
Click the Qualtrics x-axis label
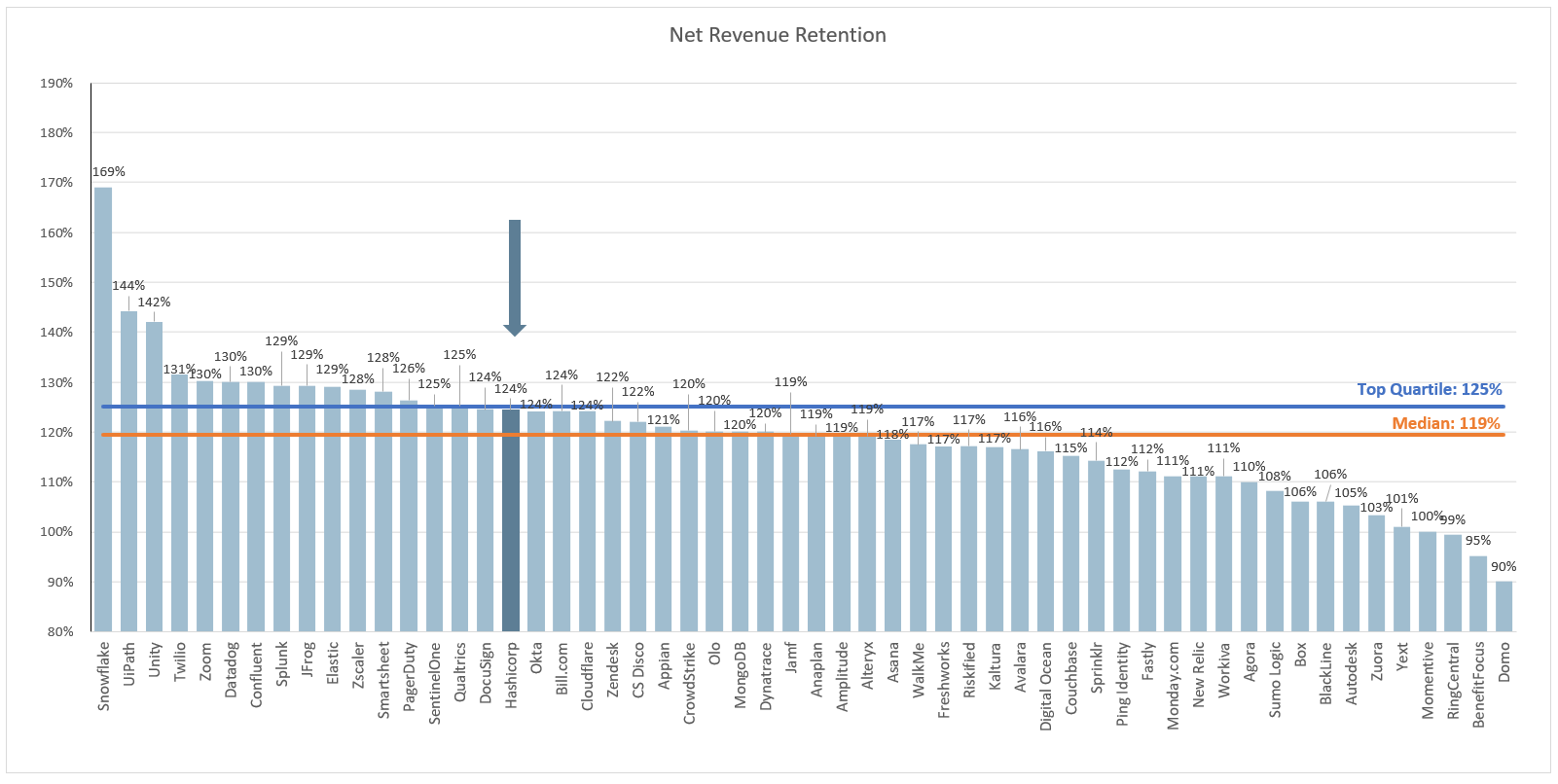[459, 671]
